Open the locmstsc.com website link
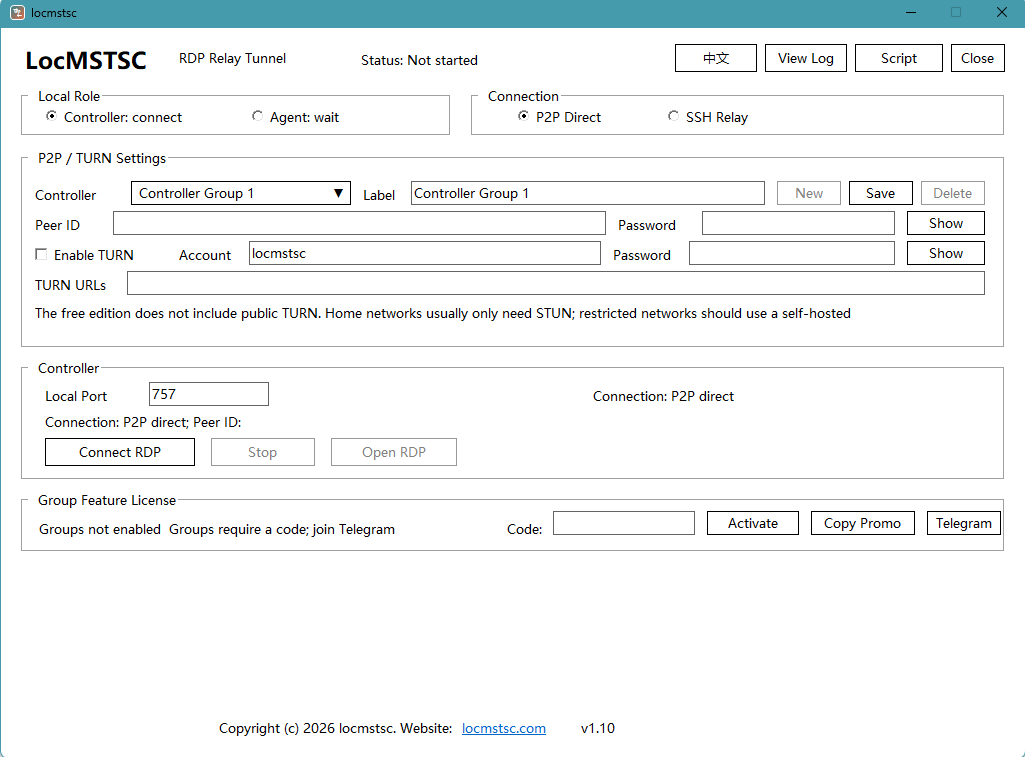1025x757 pixels. click(503, 728)
